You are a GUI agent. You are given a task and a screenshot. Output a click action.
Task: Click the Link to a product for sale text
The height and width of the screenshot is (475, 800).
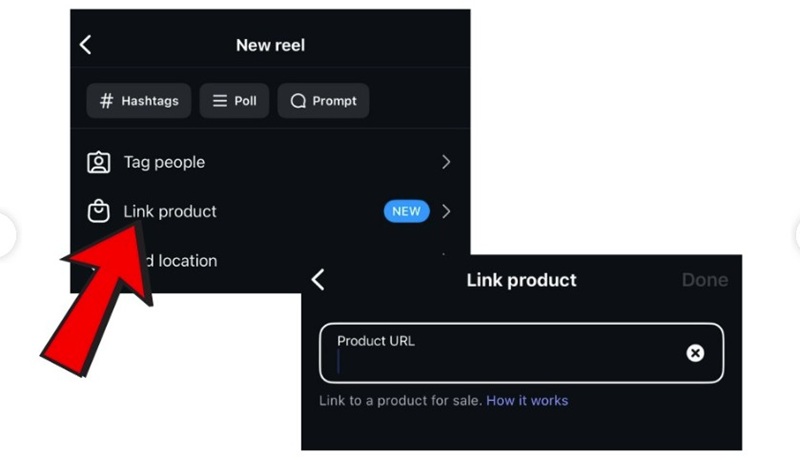click(400, 400)
